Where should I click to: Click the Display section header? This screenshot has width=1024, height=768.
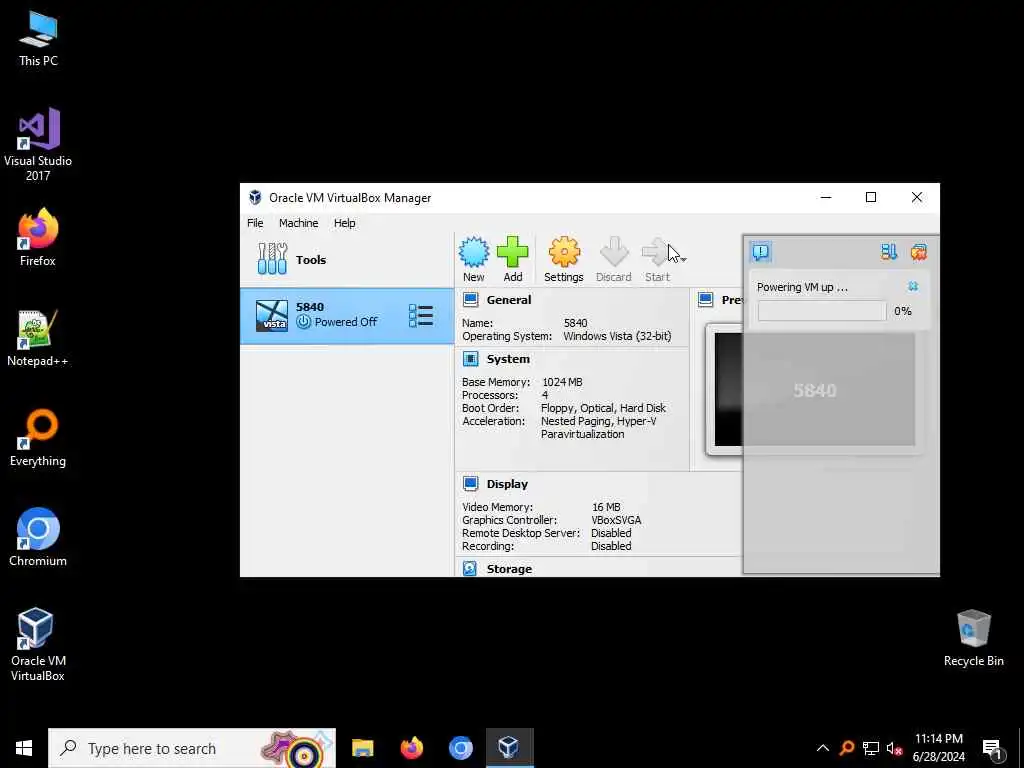coord(507,484)
